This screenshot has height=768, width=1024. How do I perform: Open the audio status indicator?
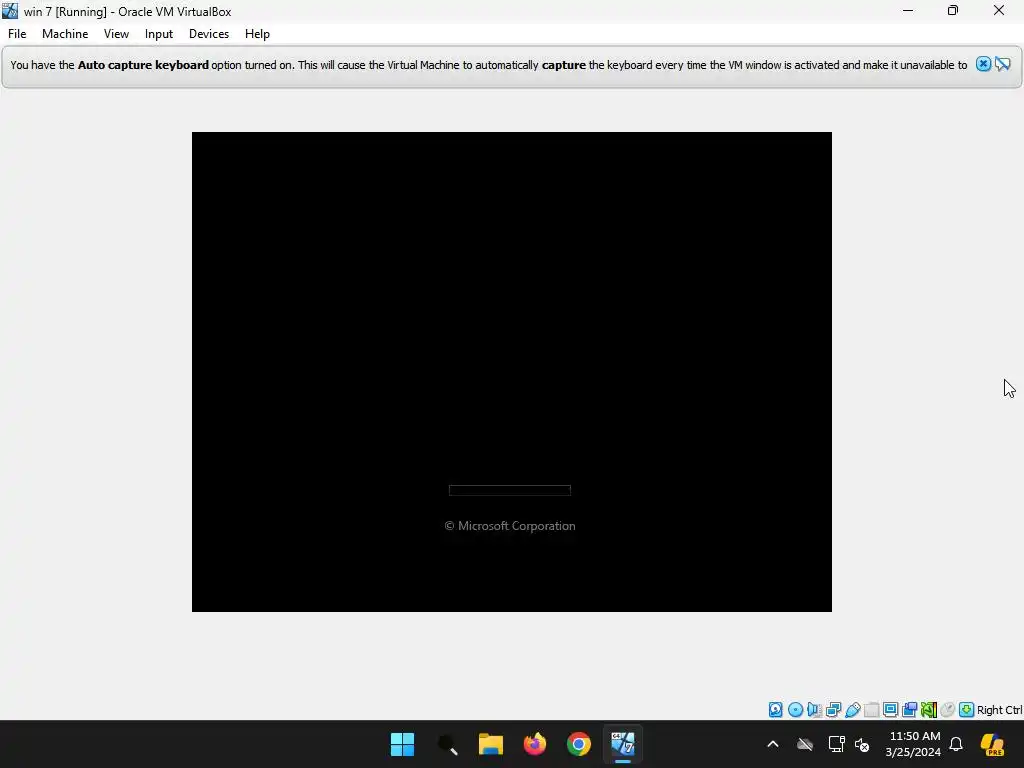point(814,709)
